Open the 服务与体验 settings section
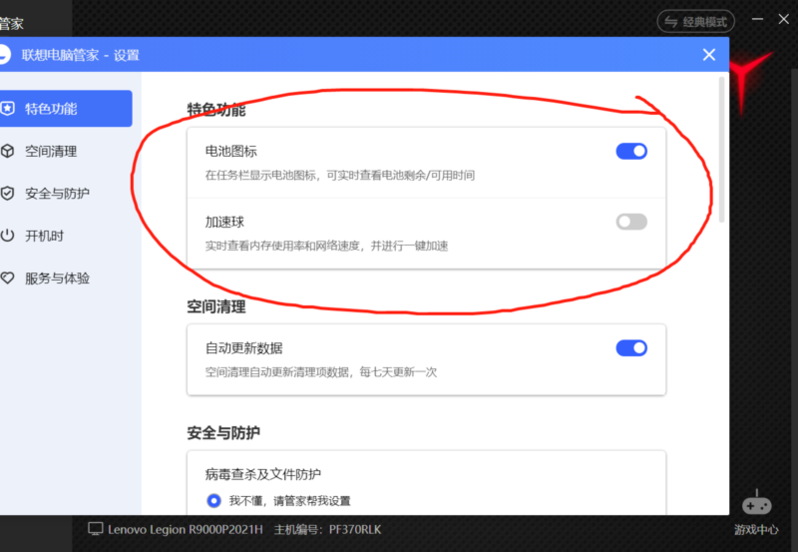 pos(64,278)
